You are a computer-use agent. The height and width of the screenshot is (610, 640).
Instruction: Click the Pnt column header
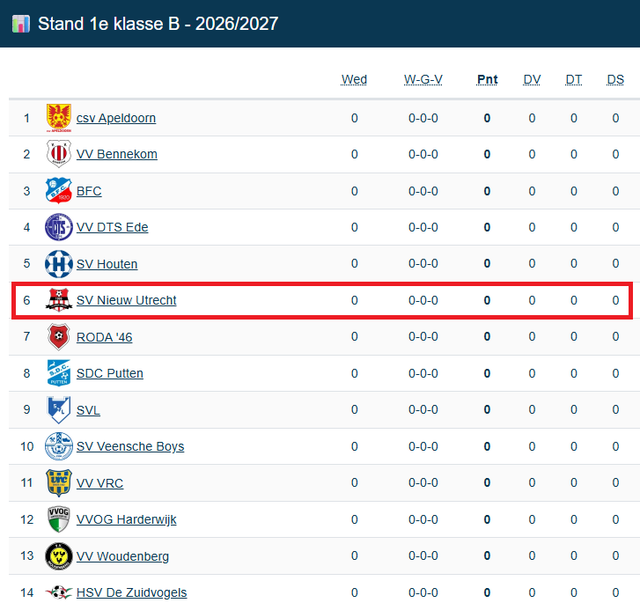487,79
